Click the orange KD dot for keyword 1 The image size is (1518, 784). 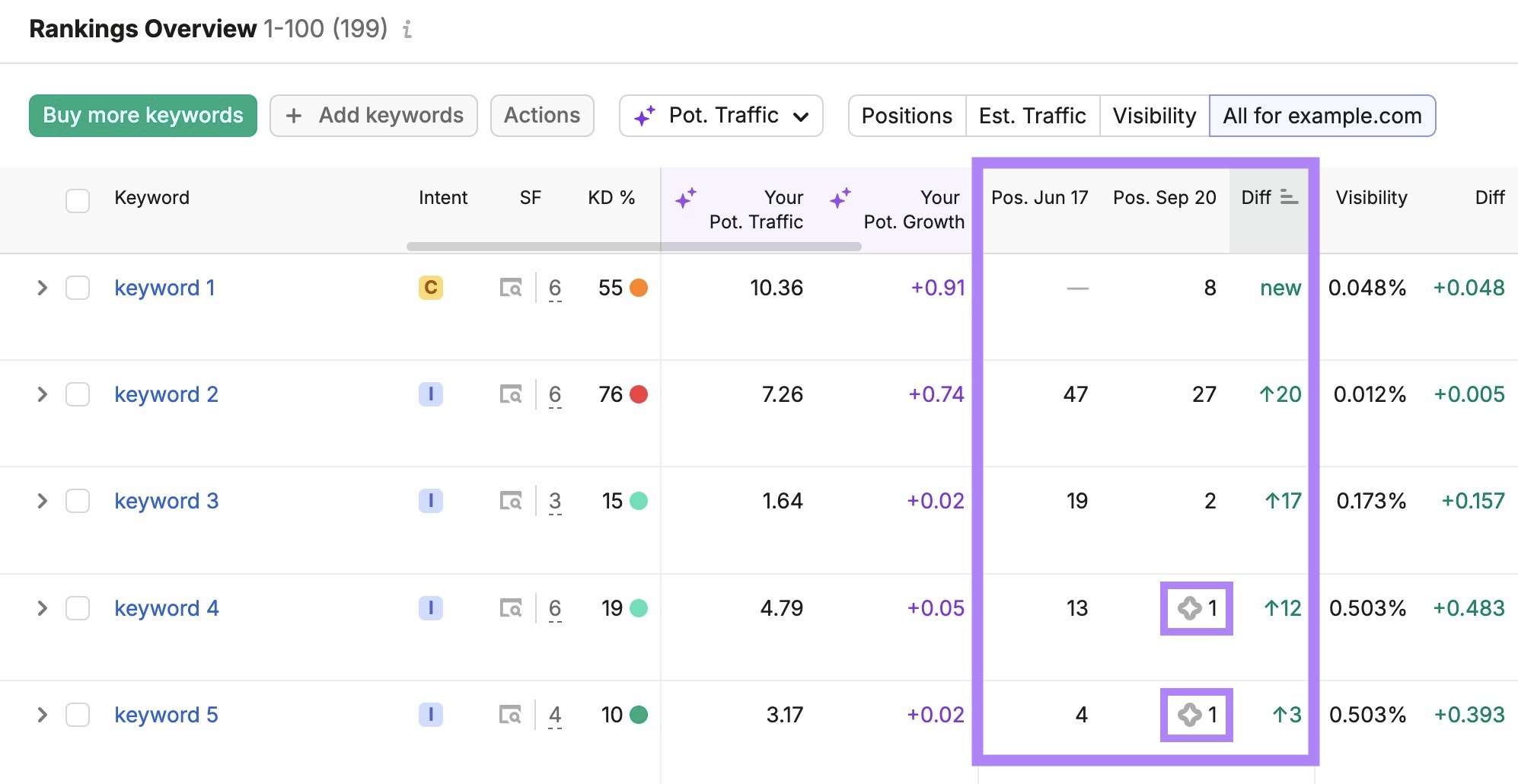click(x=639, y=288)
